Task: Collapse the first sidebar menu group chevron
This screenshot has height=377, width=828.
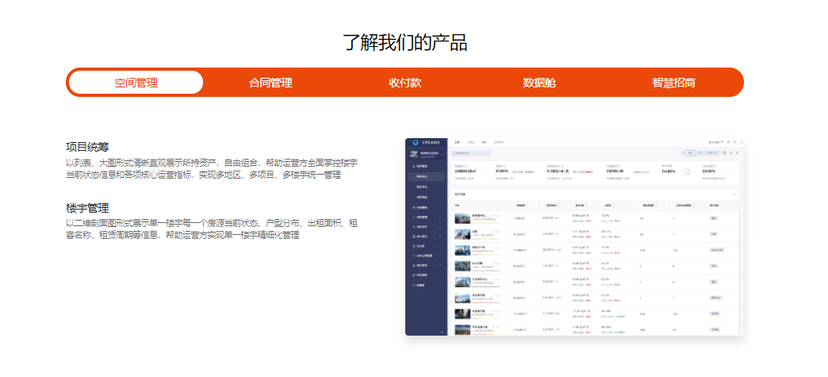Action: pos(441,166)
